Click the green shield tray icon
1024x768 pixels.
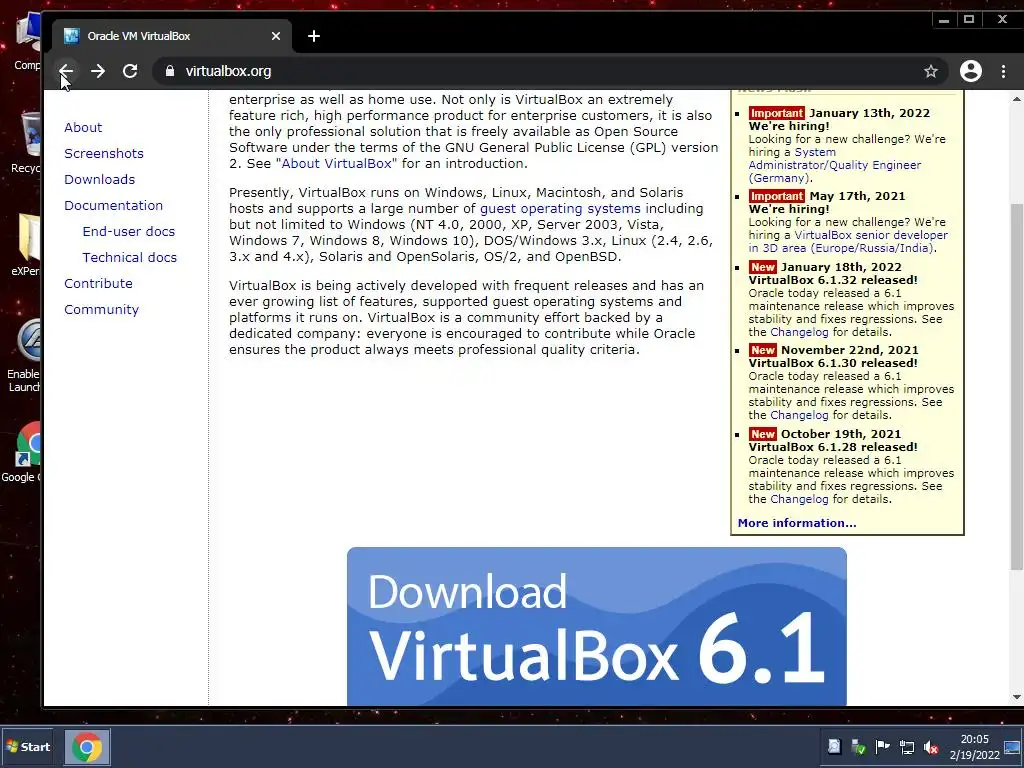click(858, 747)
